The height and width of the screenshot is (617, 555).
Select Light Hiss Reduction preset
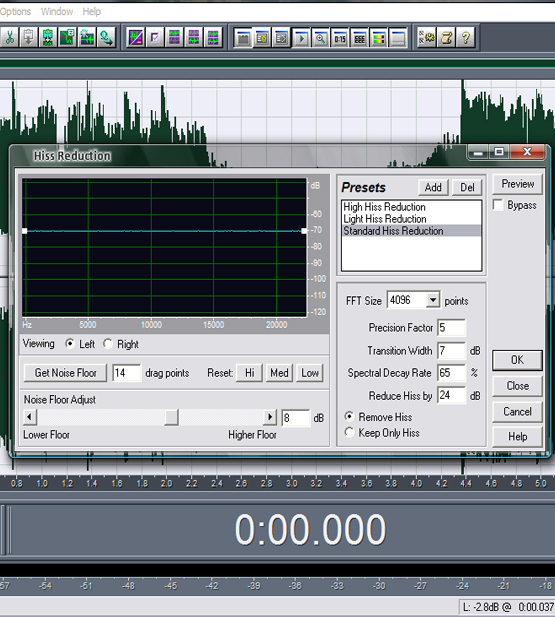point(411,219)
